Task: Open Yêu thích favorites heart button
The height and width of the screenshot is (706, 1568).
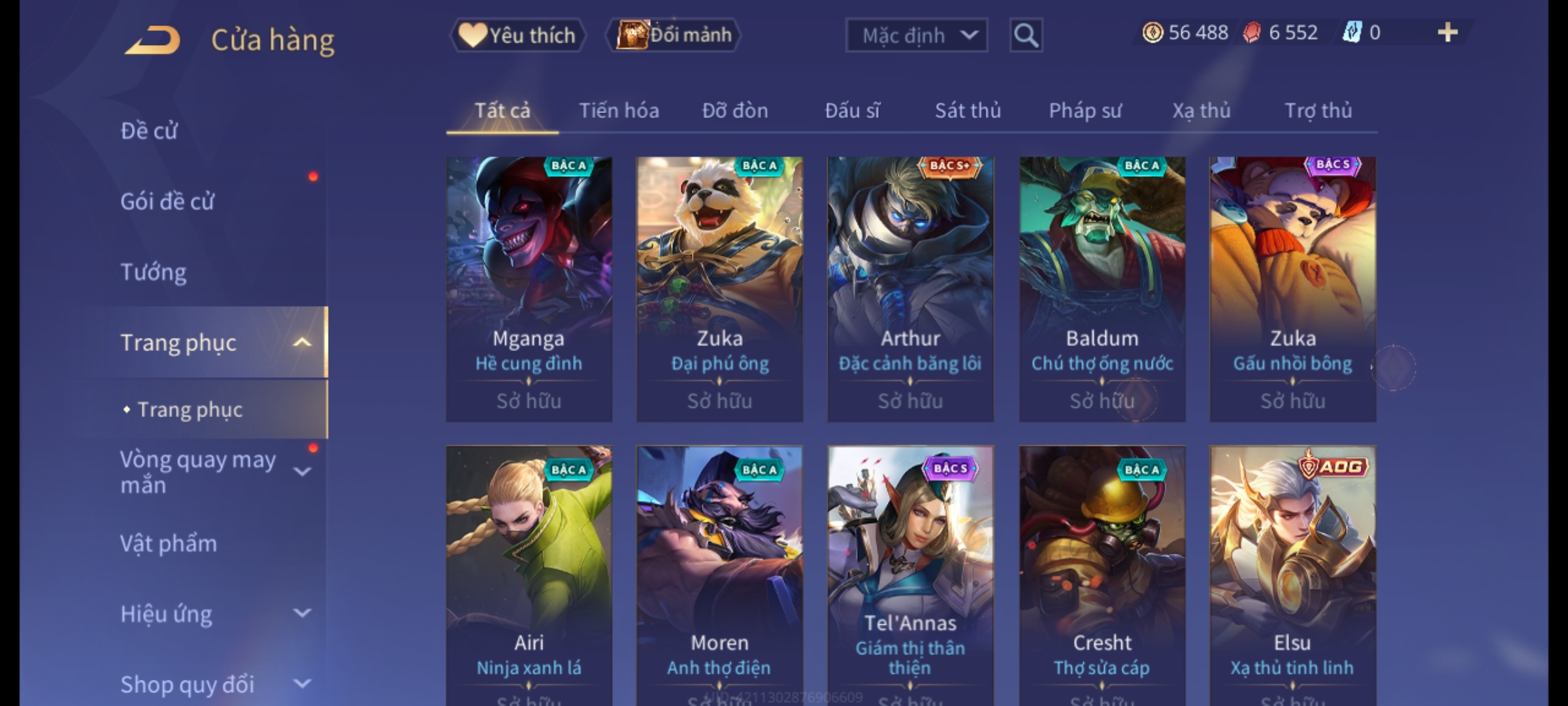Action: click(x=517, y=35)
